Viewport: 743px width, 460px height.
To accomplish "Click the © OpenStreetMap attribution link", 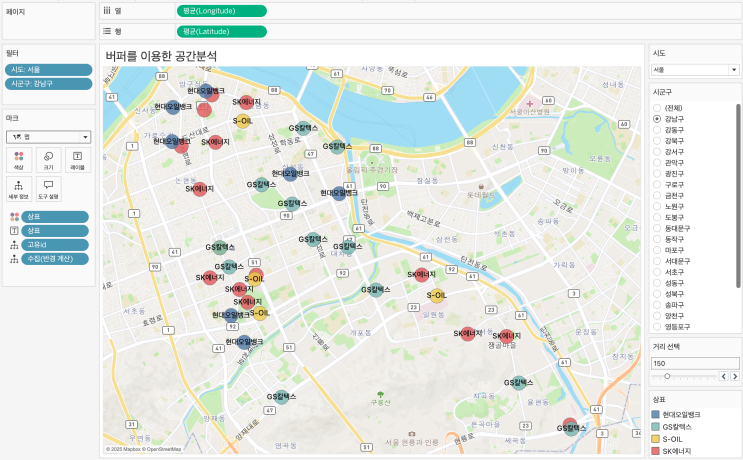I will coord(163,449).
